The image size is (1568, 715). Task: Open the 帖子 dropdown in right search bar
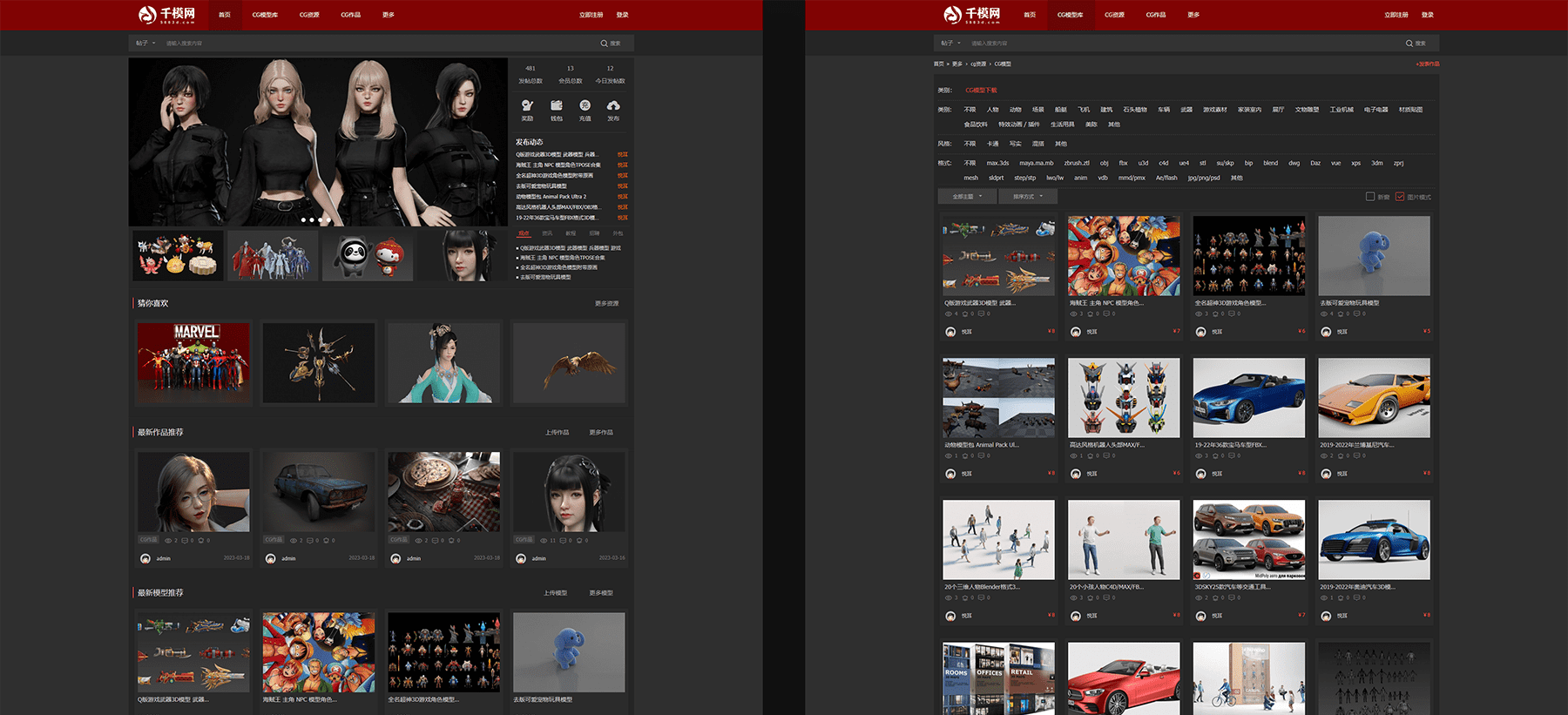[x=950, y=43]
